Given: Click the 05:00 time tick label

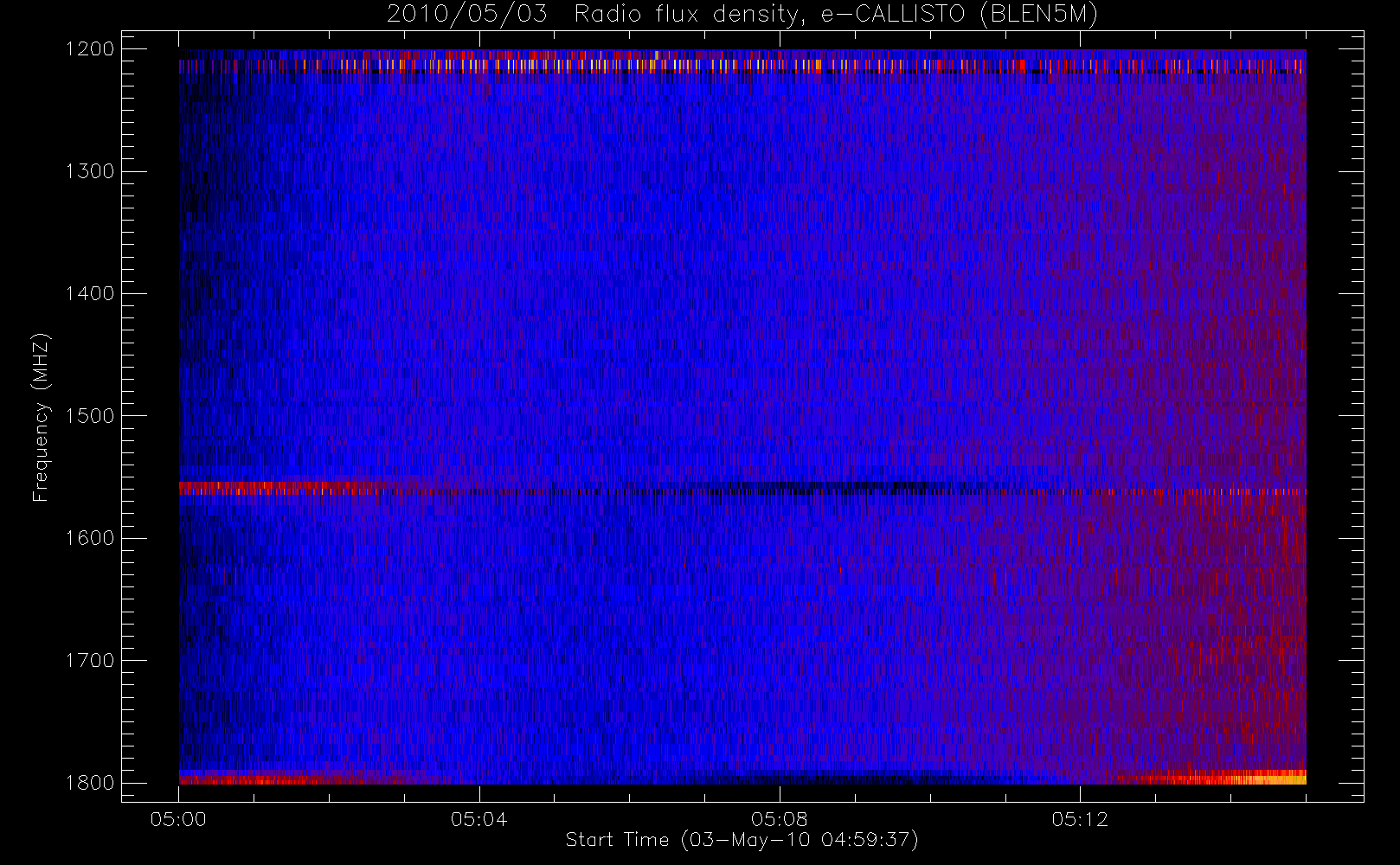Looking at the screenshot, I should [x=178, y=819].
